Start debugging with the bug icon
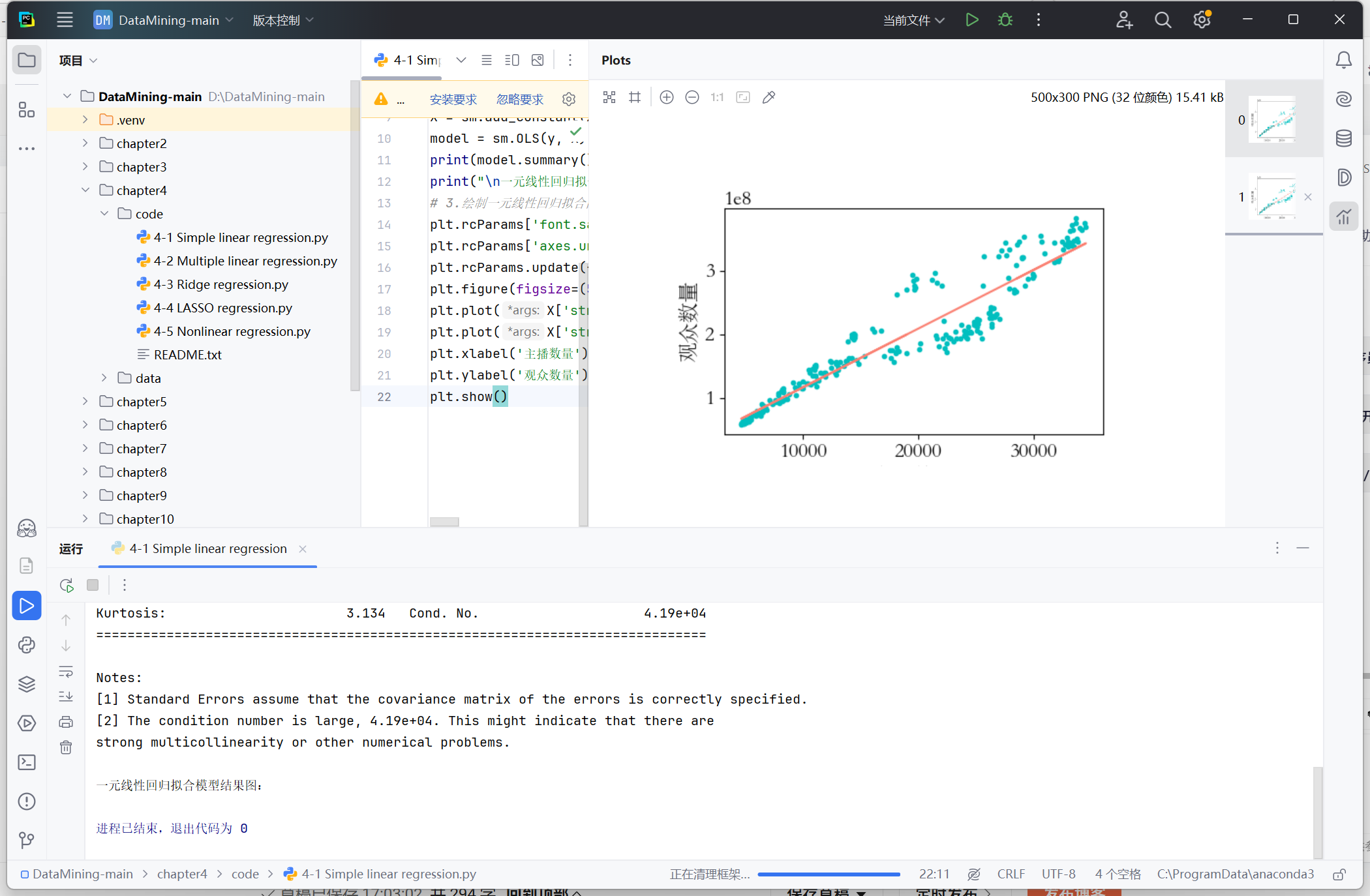 click(1005, 20)
